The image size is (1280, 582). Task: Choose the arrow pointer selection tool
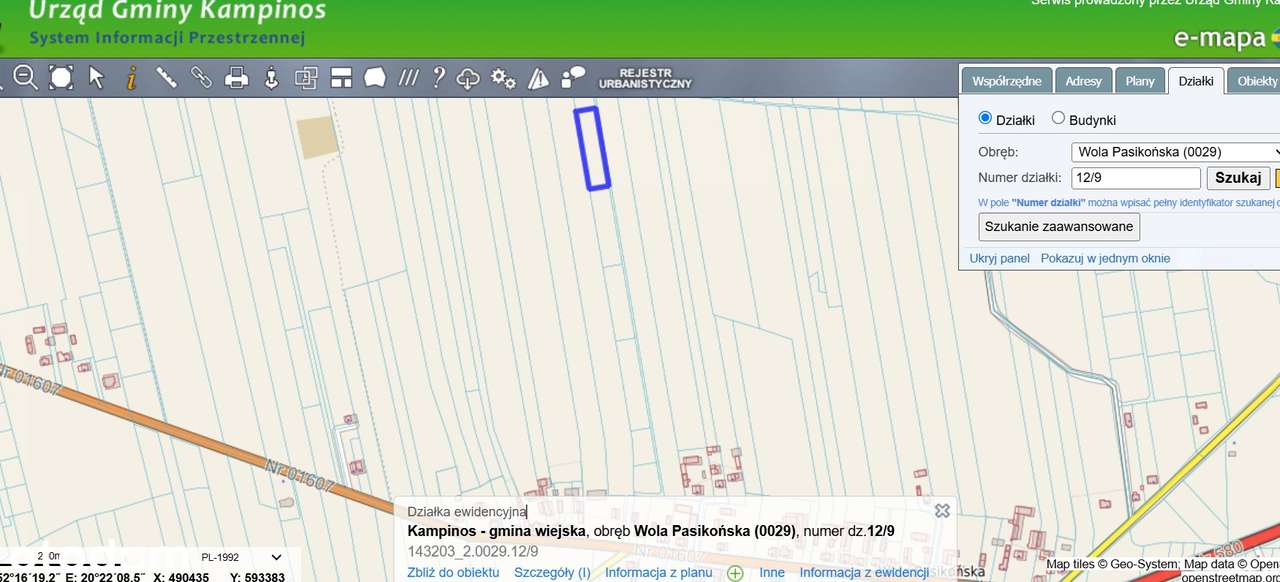point(96,77)
